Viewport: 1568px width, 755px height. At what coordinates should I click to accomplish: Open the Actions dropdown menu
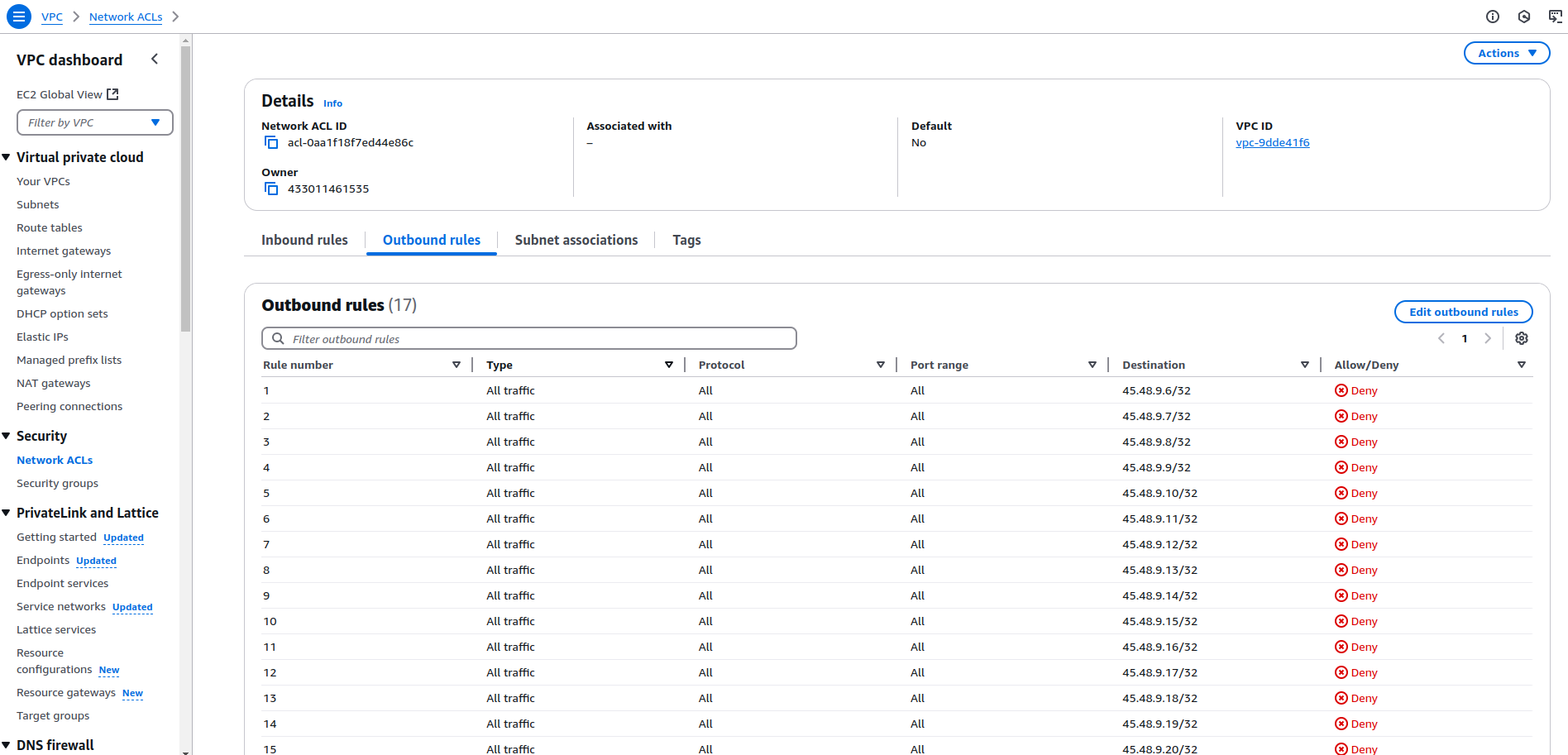(x=1506, y=53)
